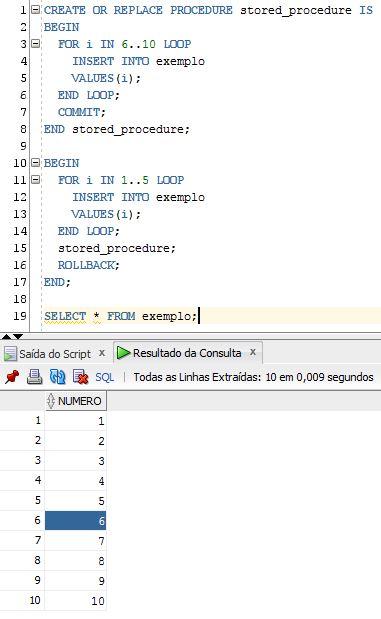Screen dimensions: 381x619
Task: Click the sort icon in NUMERO header
Action: [51, 401]
